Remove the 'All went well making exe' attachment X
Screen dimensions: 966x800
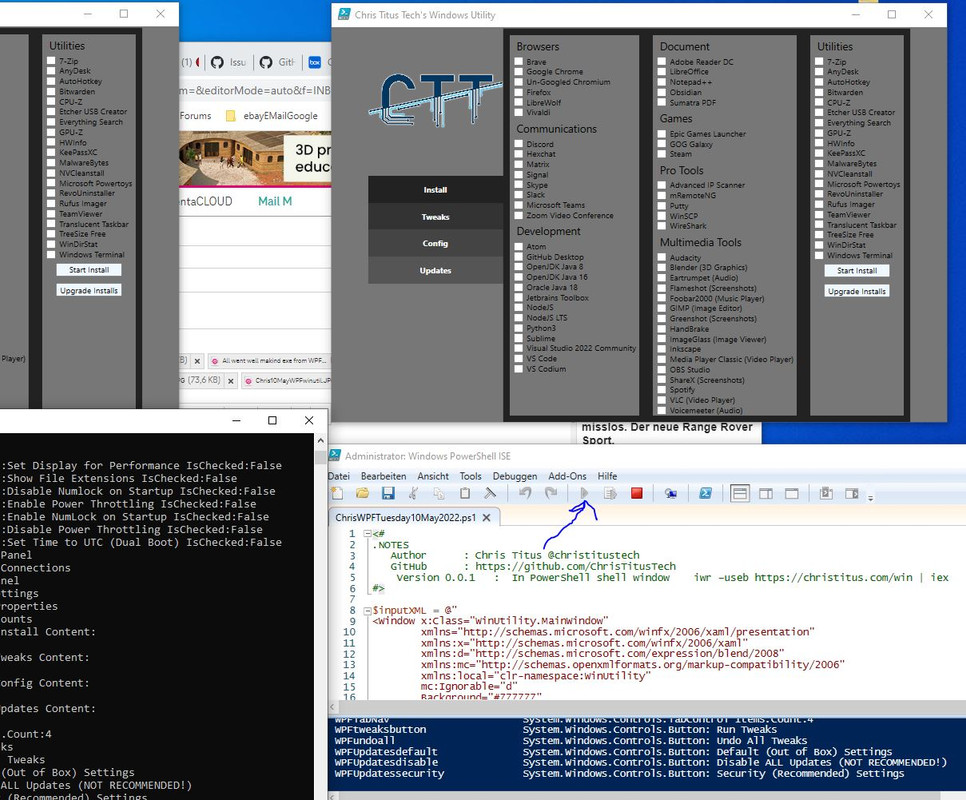tap(197, 362)
